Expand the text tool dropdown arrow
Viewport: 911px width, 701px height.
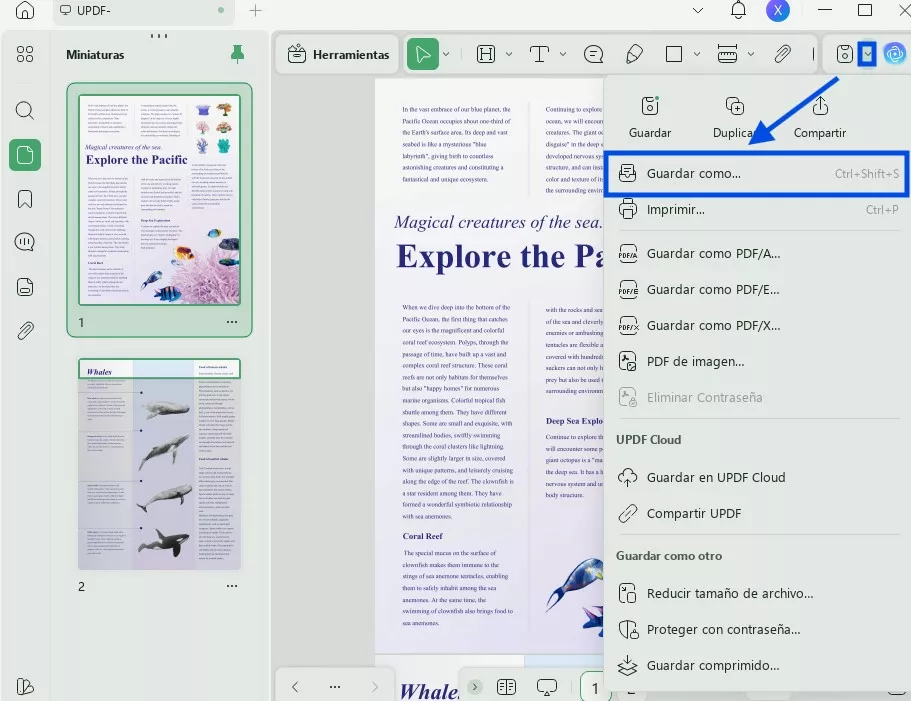(563, 54)
